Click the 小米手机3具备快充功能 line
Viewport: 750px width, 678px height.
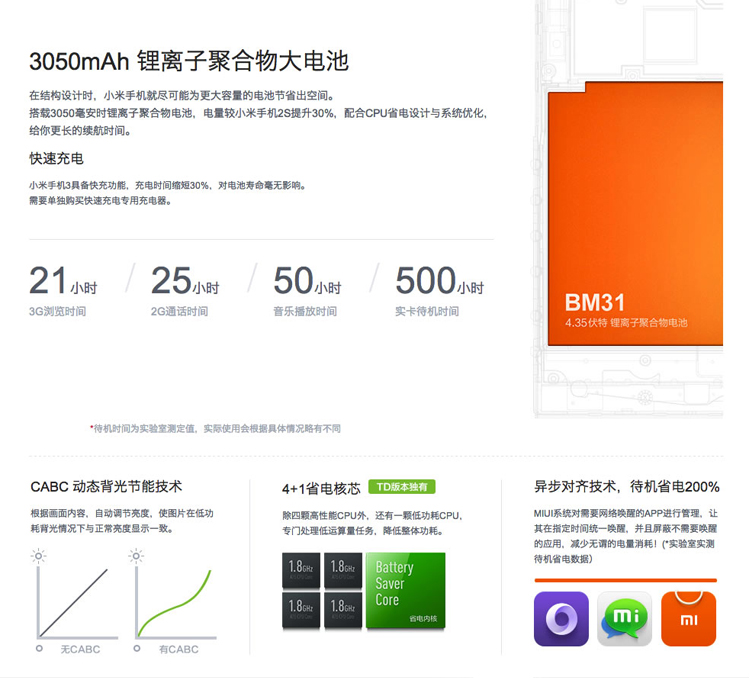click(x=167, y=186)
